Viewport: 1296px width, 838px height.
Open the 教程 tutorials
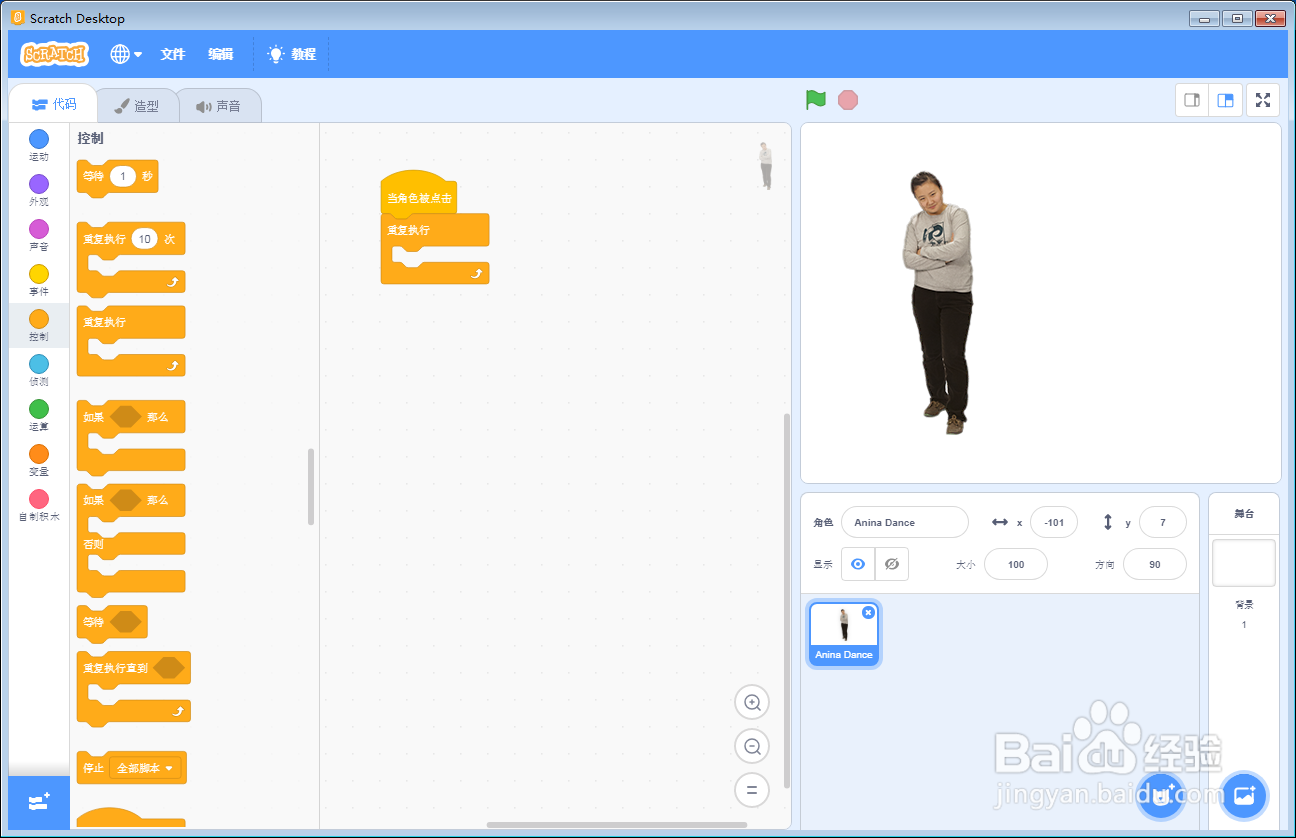click(292, 54)
